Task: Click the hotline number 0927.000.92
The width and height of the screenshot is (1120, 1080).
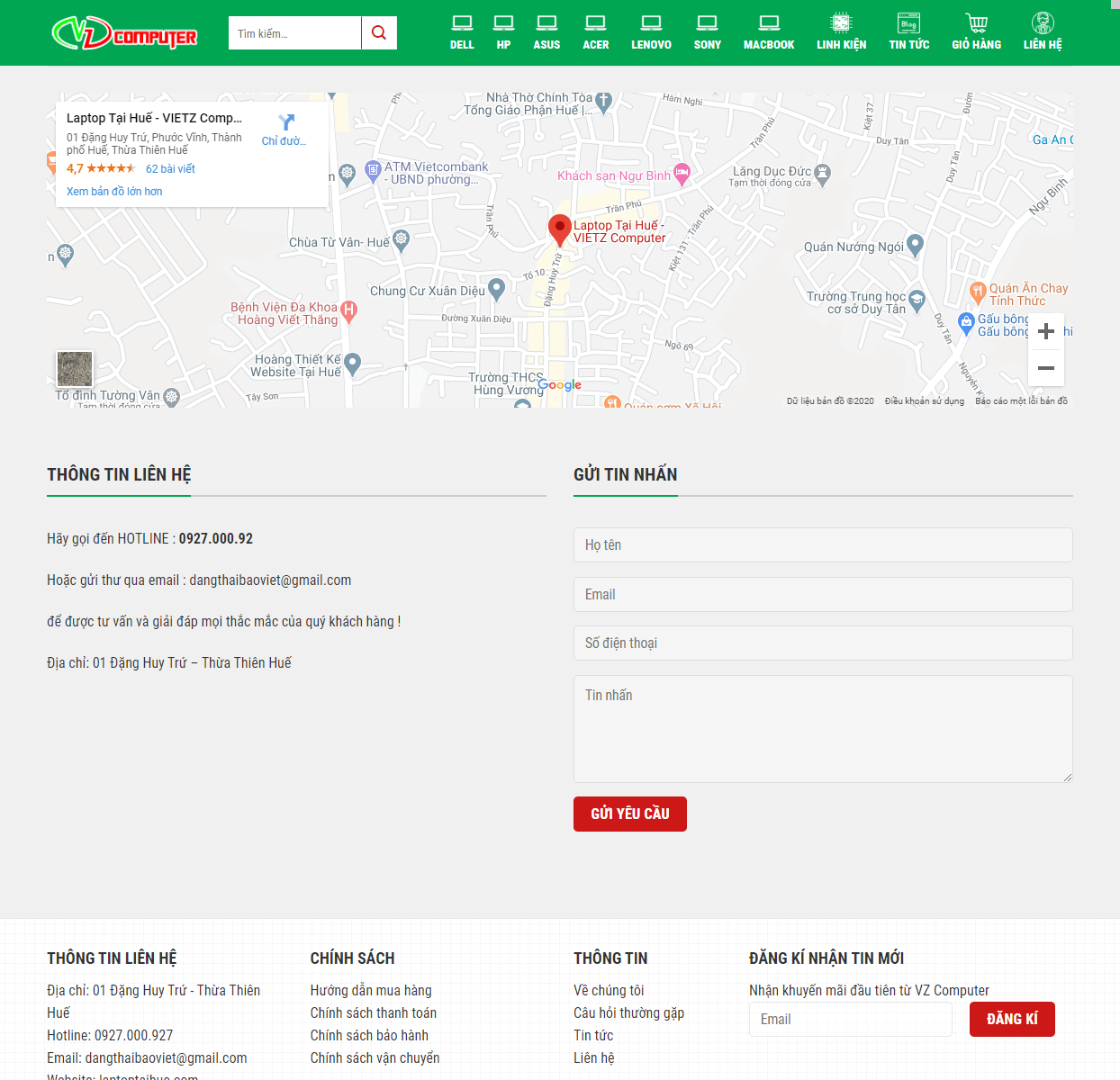Action: tap(216, 539)
